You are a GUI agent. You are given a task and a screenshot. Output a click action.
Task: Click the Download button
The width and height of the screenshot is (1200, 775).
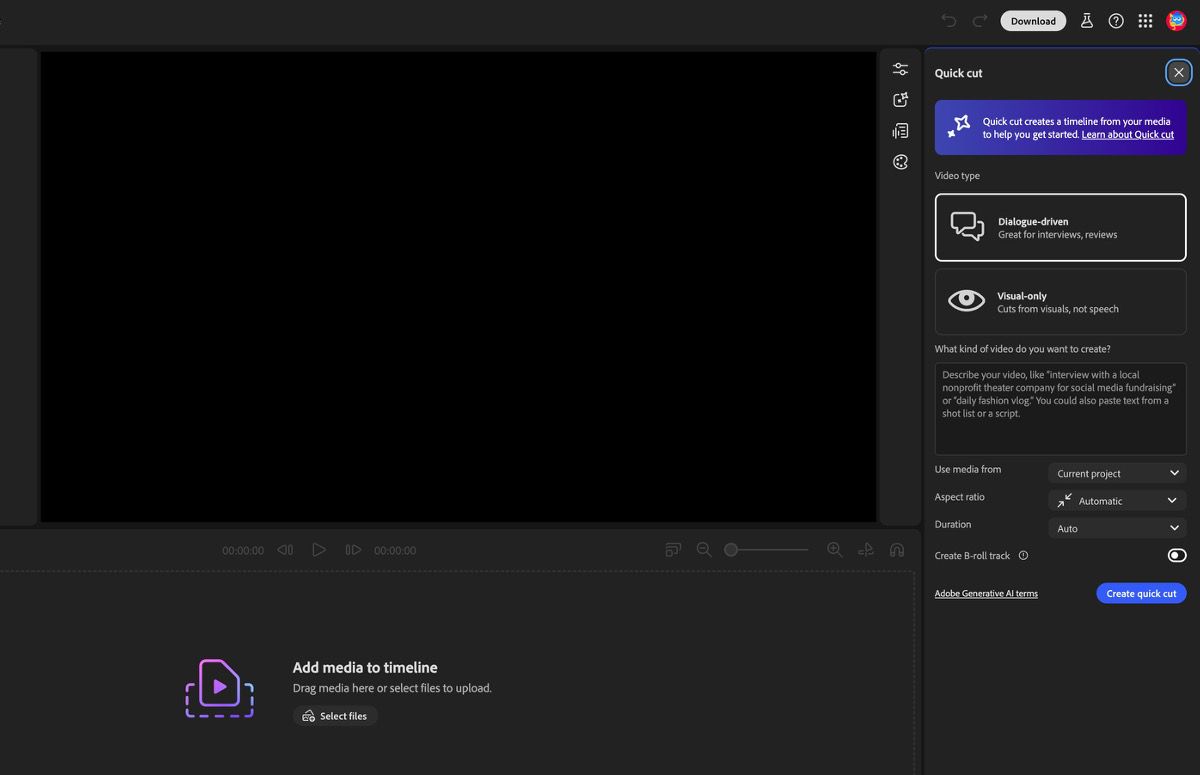point(1033,21)
